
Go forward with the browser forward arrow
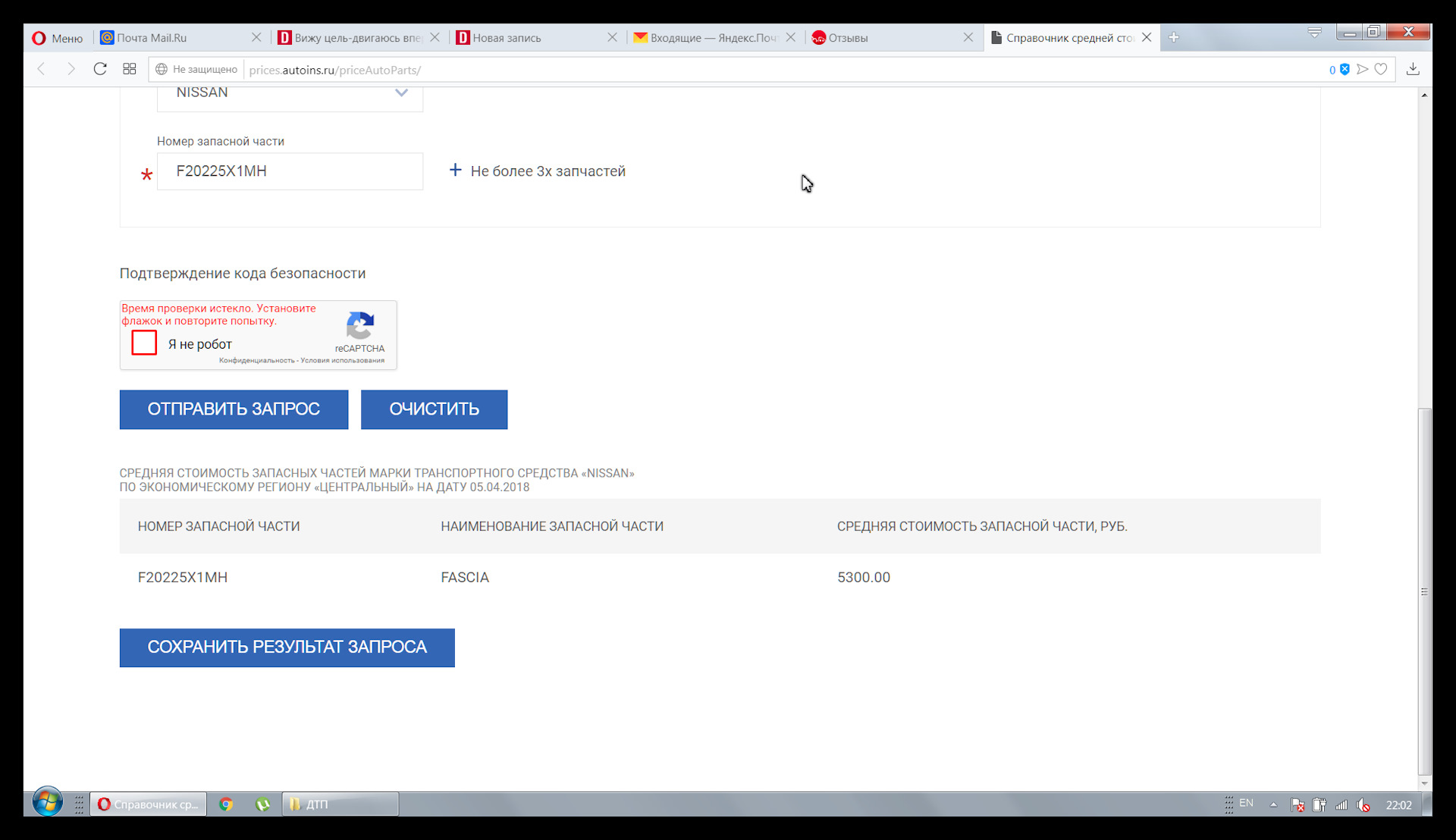coord(71,69)
